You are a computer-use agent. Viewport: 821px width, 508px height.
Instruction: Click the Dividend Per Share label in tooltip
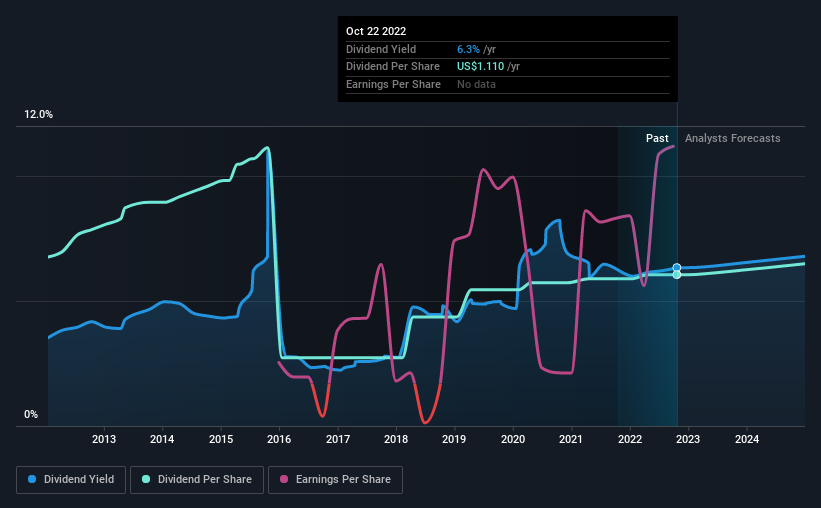393,67
